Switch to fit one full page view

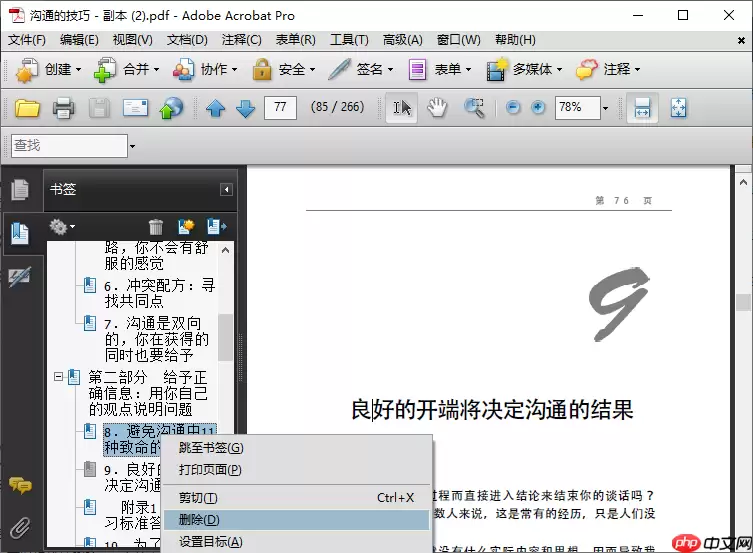[x=678, y=108]
